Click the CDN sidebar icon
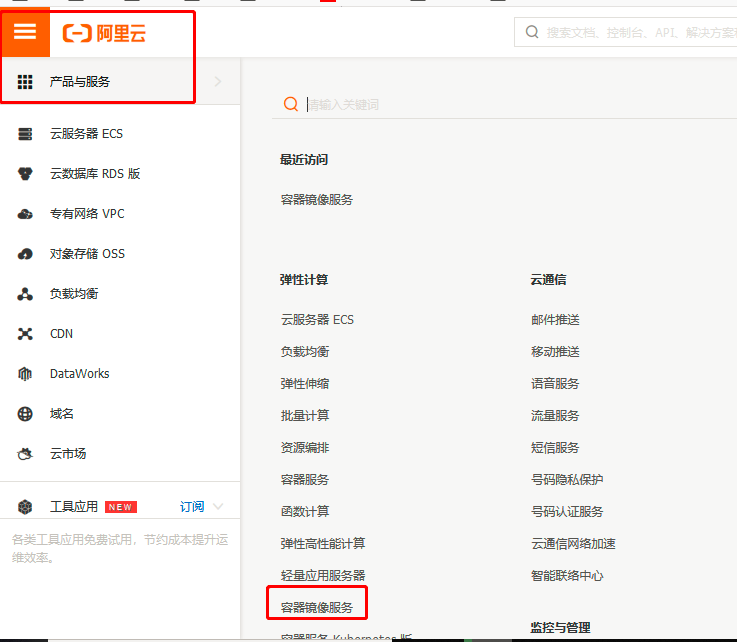Screen dimensions: 737x642 (25, 334)
